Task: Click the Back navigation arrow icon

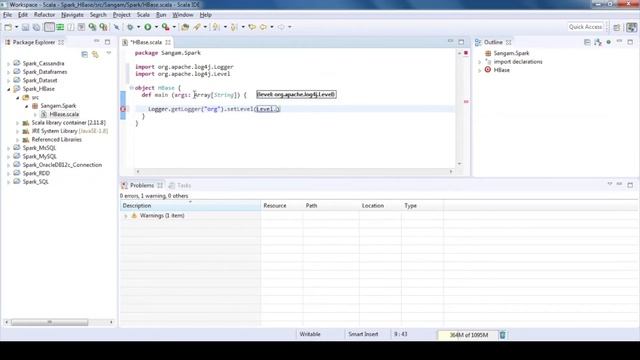Action: (x=263, y=27)
